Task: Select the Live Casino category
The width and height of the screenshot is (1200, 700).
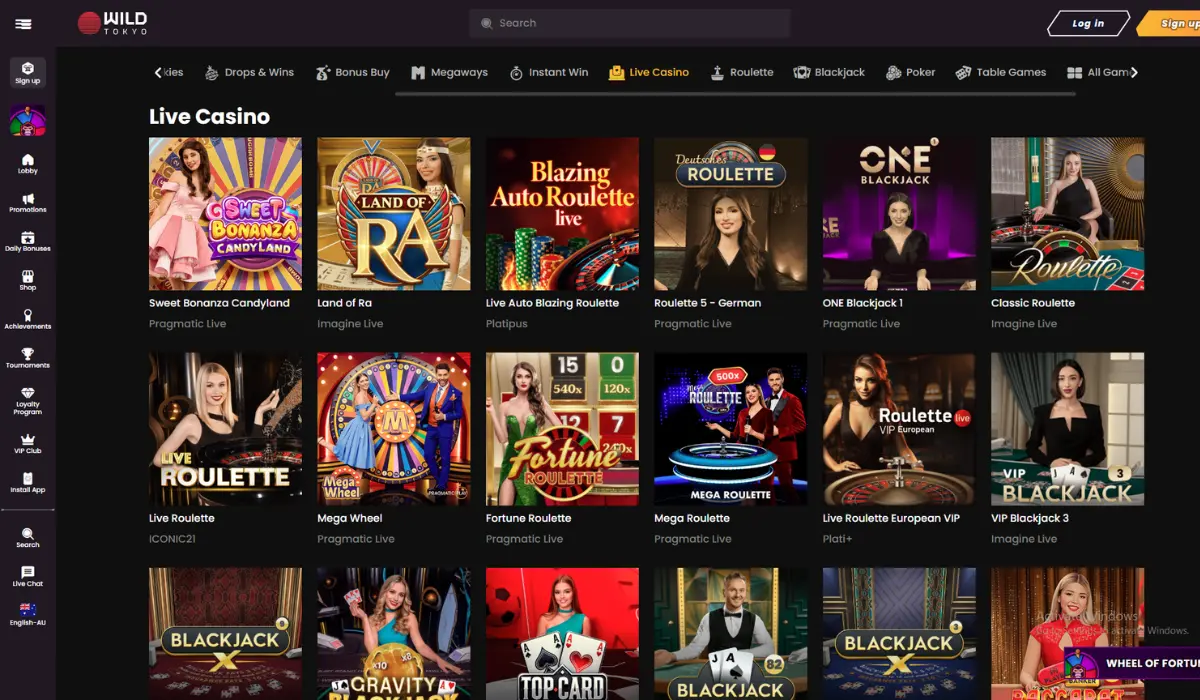Action: click(x=648, y=72)
